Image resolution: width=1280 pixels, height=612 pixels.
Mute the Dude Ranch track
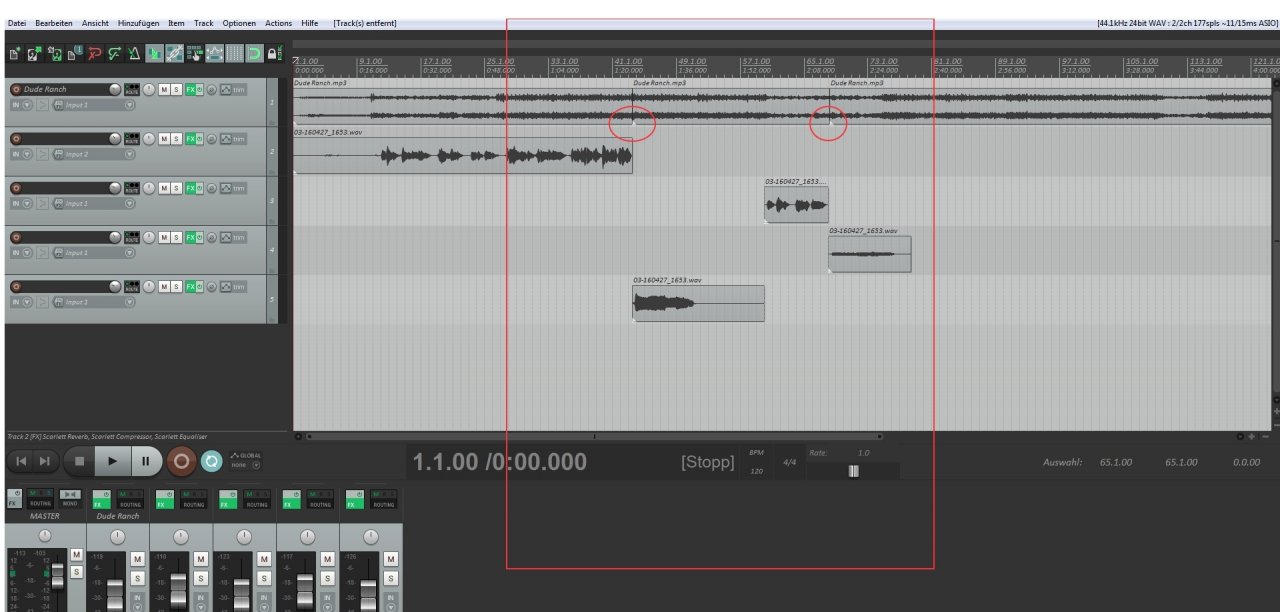[164, 89]
